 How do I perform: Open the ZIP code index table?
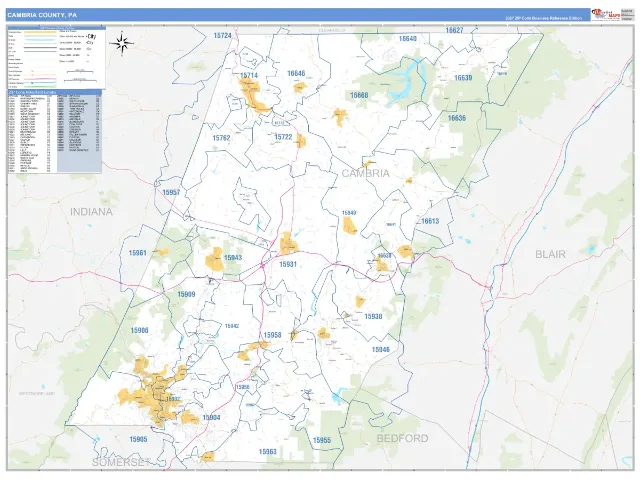[x=55, y=131]
